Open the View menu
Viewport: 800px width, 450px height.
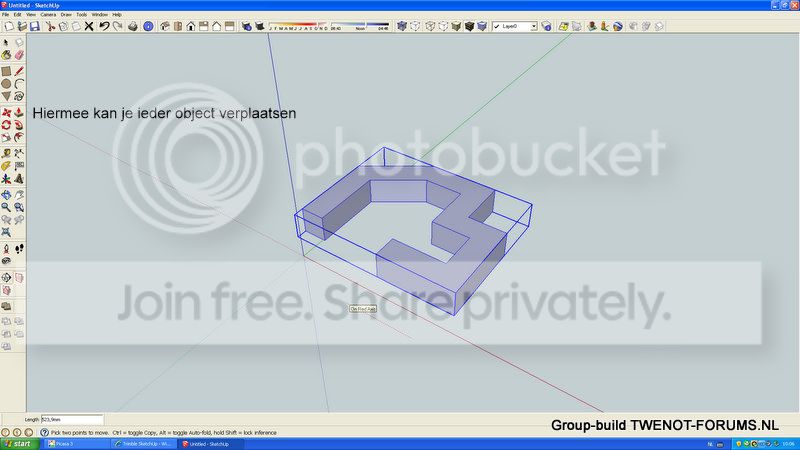point(31,15)
